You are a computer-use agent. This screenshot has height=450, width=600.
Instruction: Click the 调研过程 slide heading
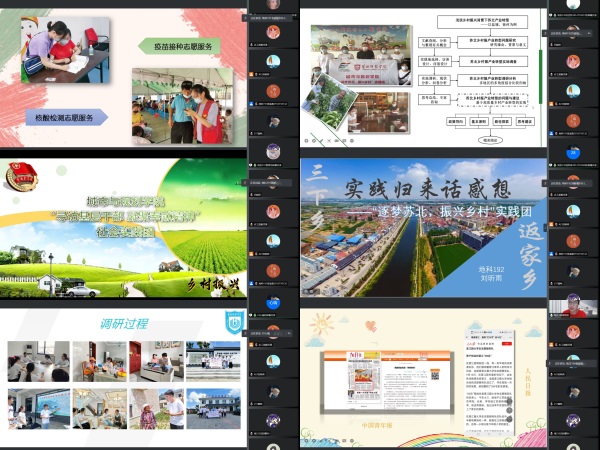(x=124, y=324)
